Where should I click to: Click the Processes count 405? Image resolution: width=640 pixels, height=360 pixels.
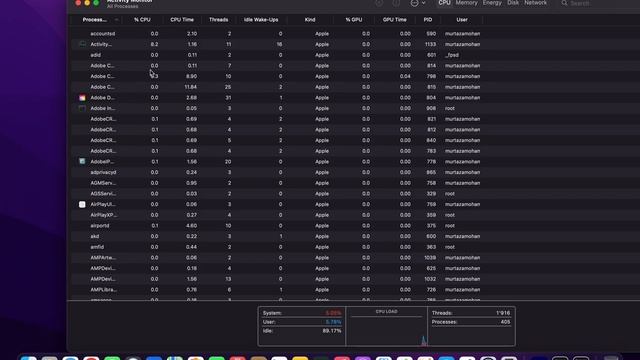tap(505, 322)
